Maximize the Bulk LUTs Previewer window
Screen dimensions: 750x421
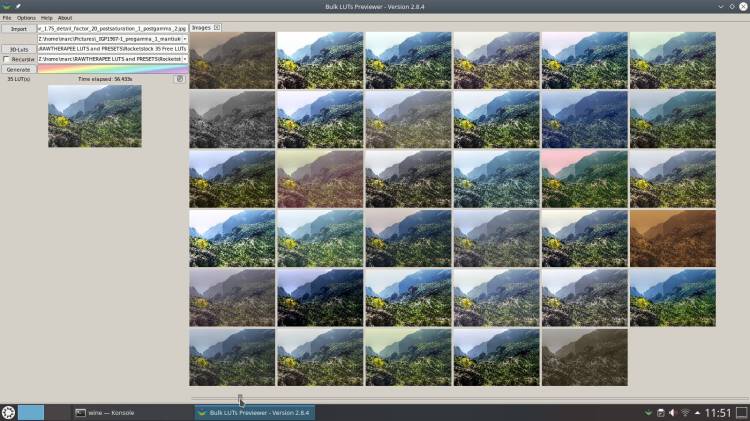(732, 6)
